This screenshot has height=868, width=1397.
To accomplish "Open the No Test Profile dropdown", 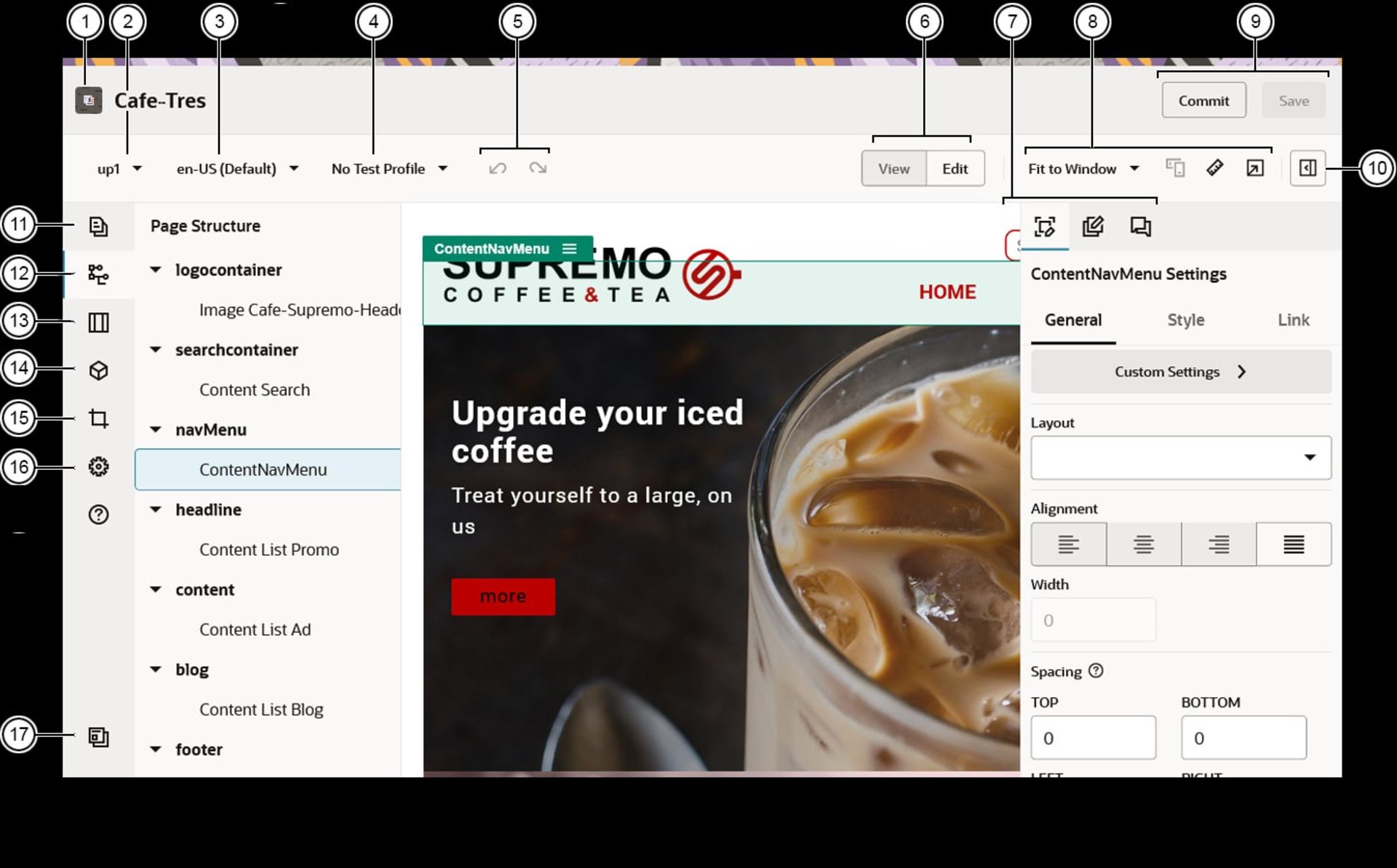I will pos(389,169).
